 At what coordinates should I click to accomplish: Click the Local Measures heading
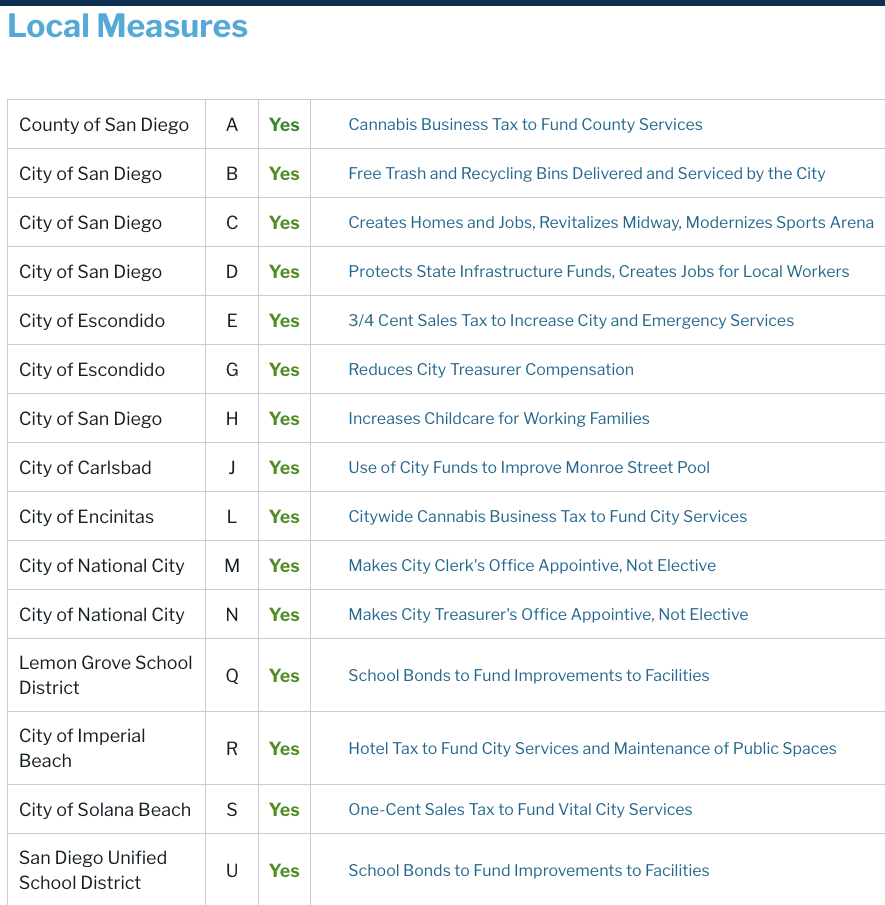click(x=128, y=26)
